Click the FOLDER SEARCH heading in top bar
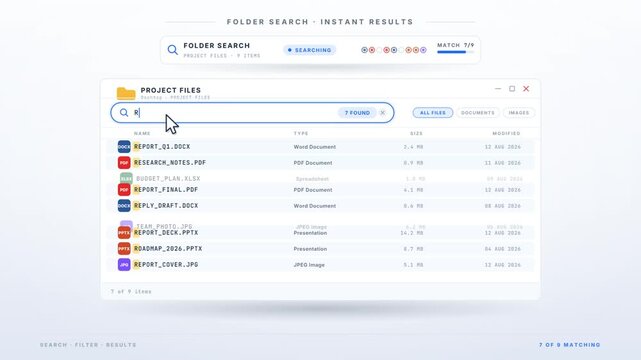The width and height of the screenshot is (641, 360). pyautogui.click(x=217, y=45)
